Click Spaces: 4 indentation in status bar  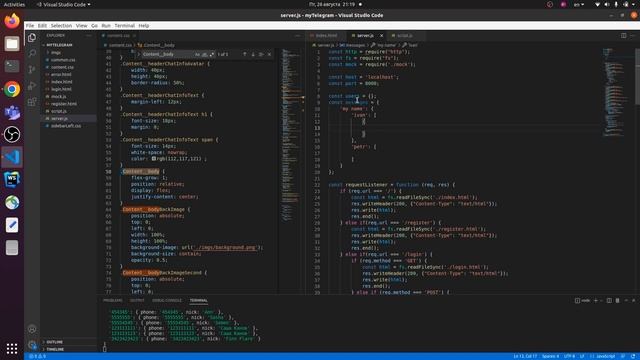550,356
